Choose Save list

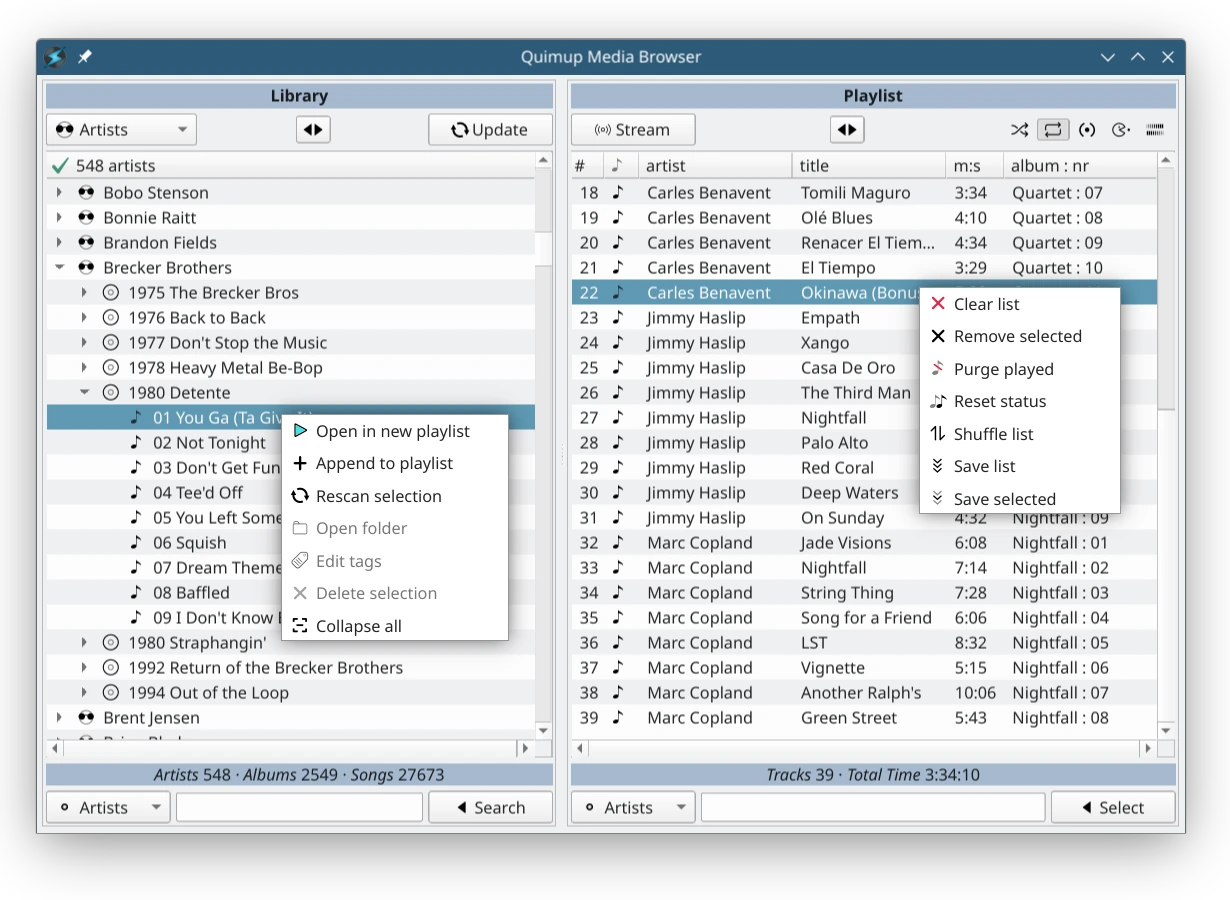pyautogui.click(x=1019, y=466)
